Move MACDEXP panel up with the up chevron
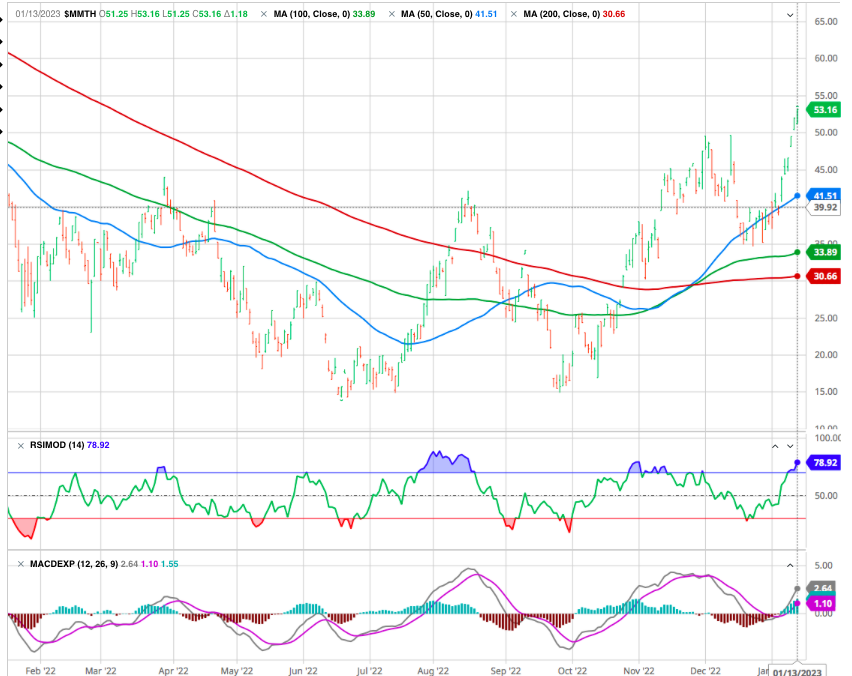Image resolution: width=852 pixels, height=676 pixels. point(790,565)
